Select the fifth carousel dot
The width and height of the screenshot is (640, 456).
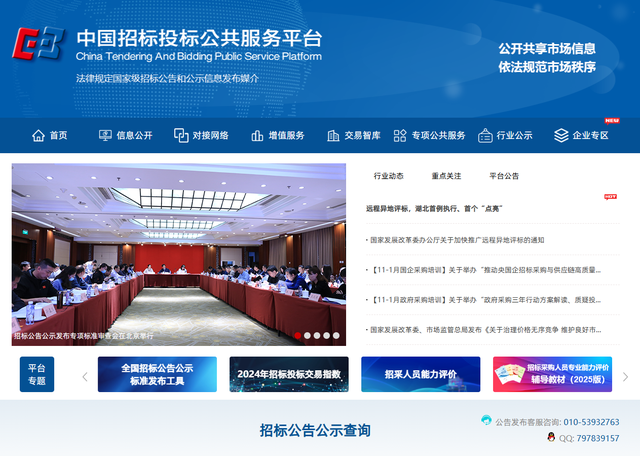pyautogui.click(x=336, y=336)
